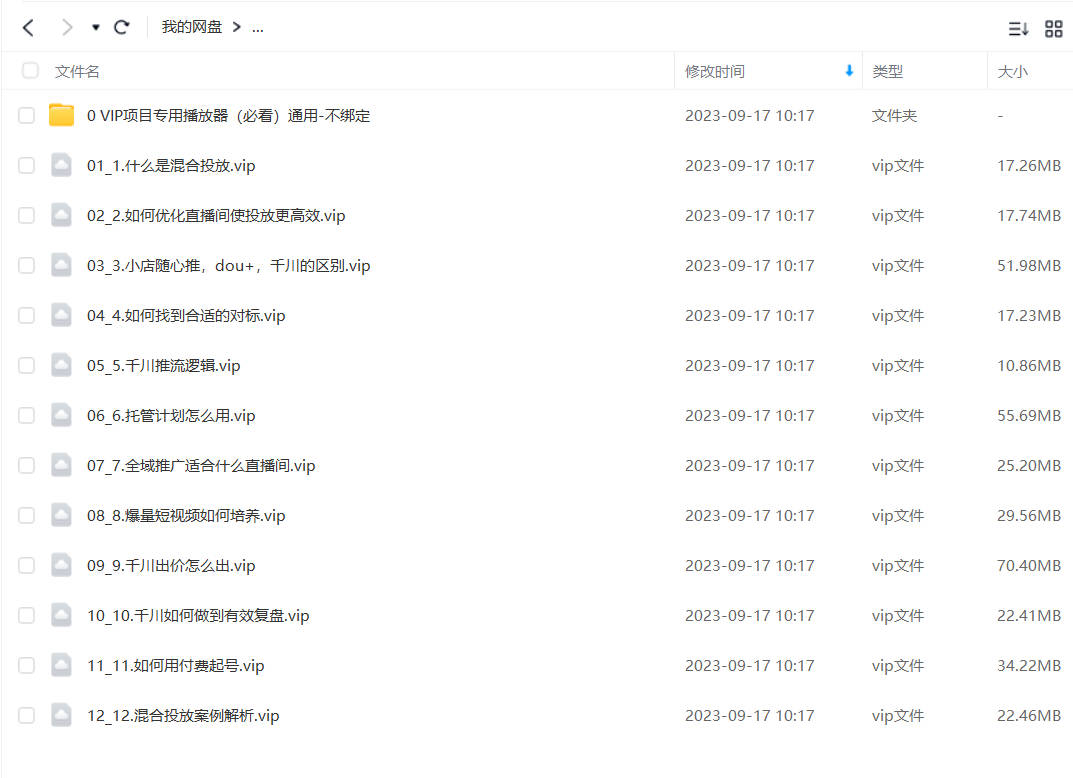Screen dimensions: 1073x778
Task: Check the box for 11_11.如何用付费起号.vip
Action: point(26,664)
